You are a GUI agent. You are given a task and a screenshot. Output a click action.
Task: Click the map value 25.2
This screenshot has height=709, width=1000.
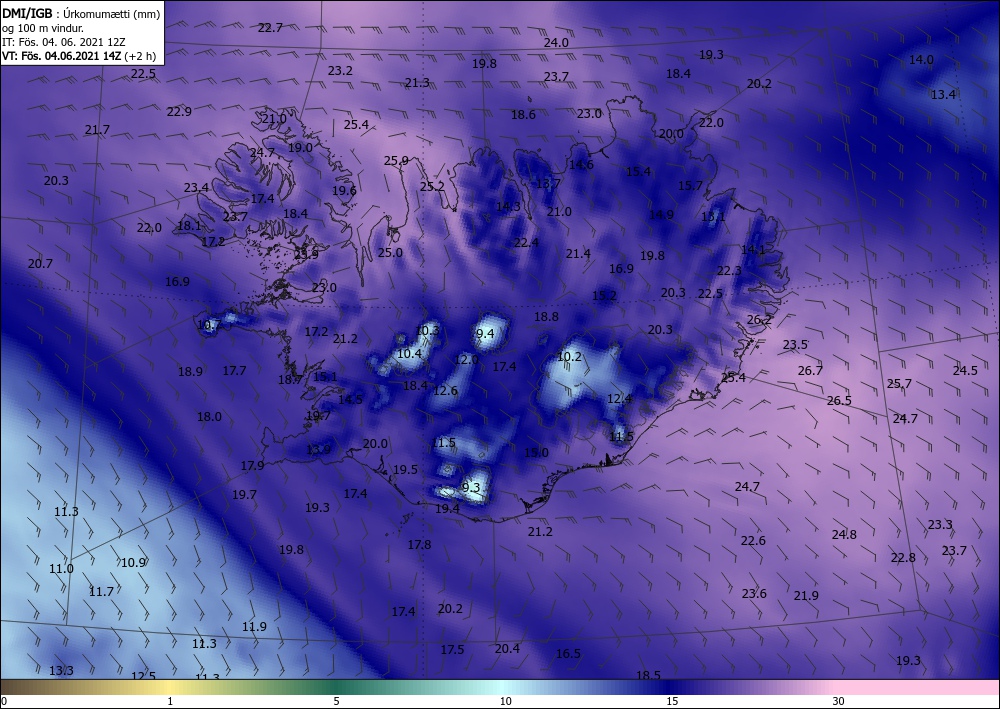(x=432, y=187)
